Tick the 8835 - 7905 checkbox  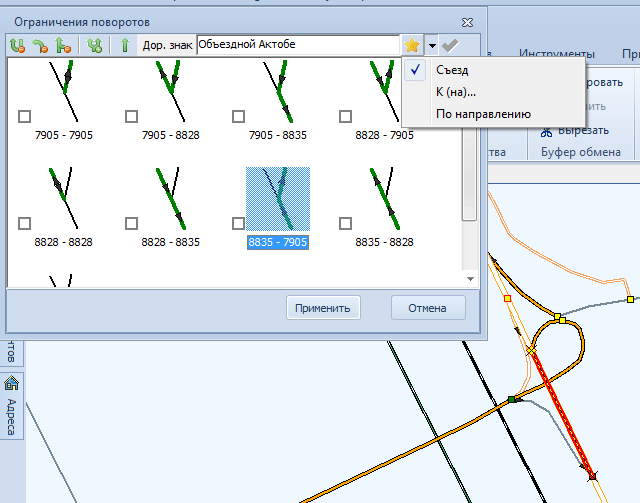(238, 223)
